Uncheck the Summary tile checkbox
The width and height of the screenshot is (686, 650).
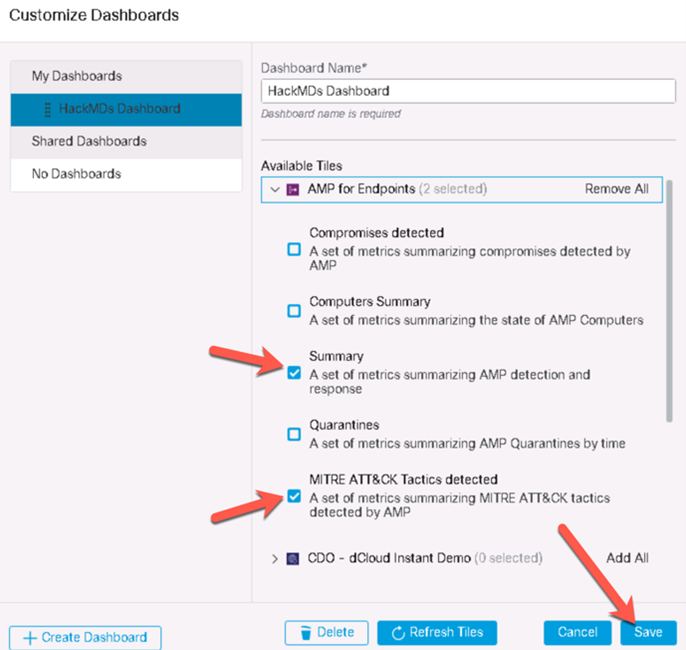[x=294, y=373]
